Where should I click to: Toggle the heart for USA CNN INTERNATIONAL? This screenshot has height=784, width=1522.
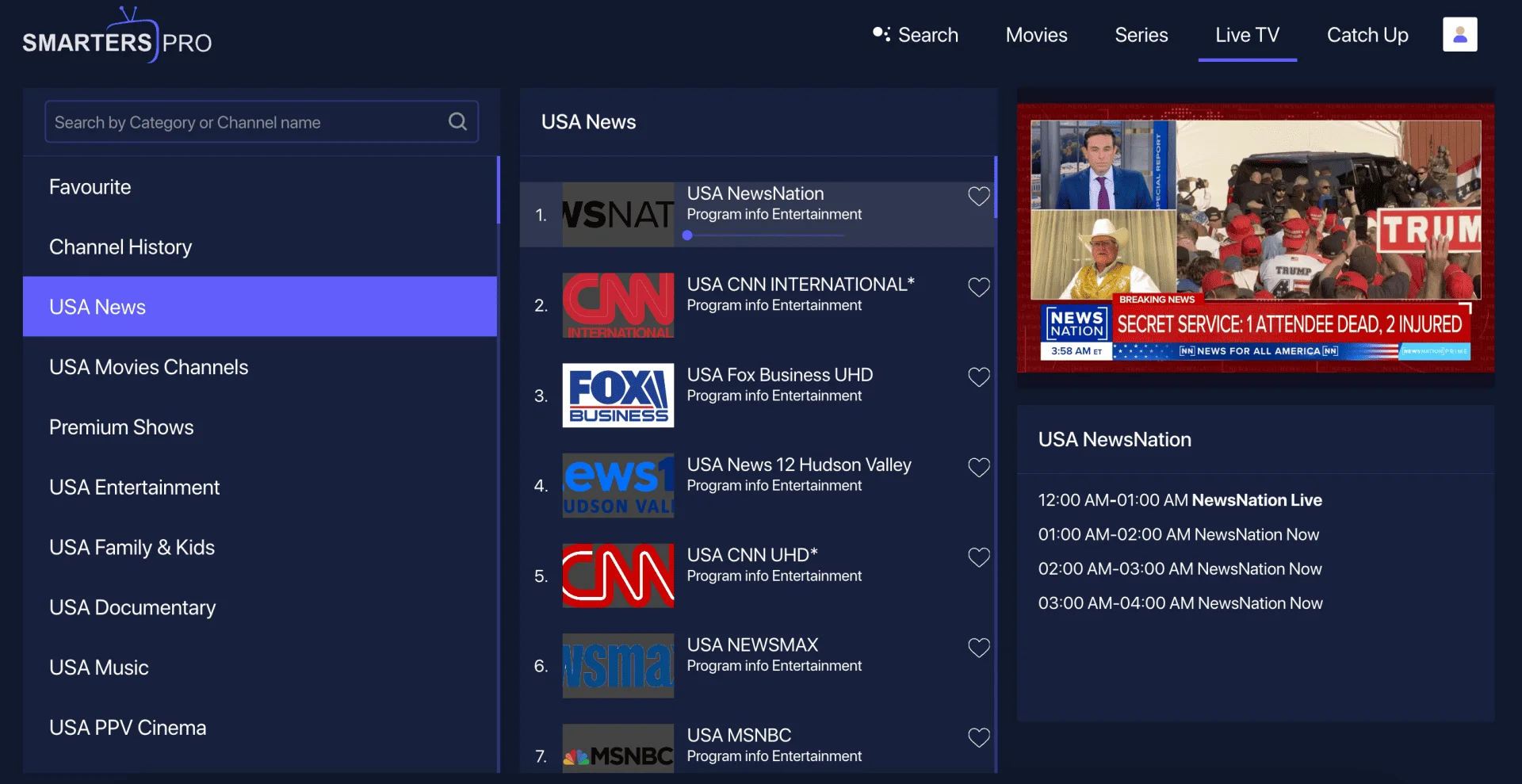(979, 287)
